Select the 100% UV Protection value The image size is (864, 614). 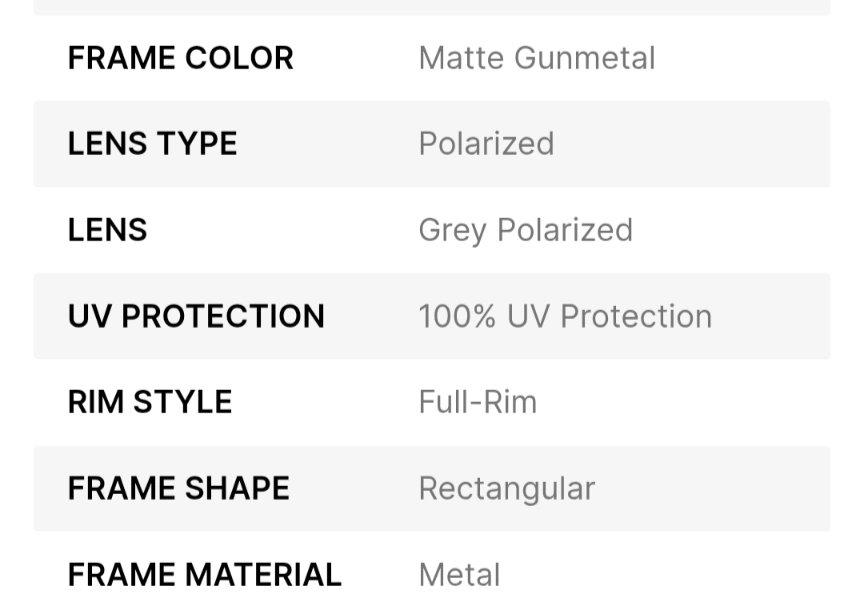(565, 316)
